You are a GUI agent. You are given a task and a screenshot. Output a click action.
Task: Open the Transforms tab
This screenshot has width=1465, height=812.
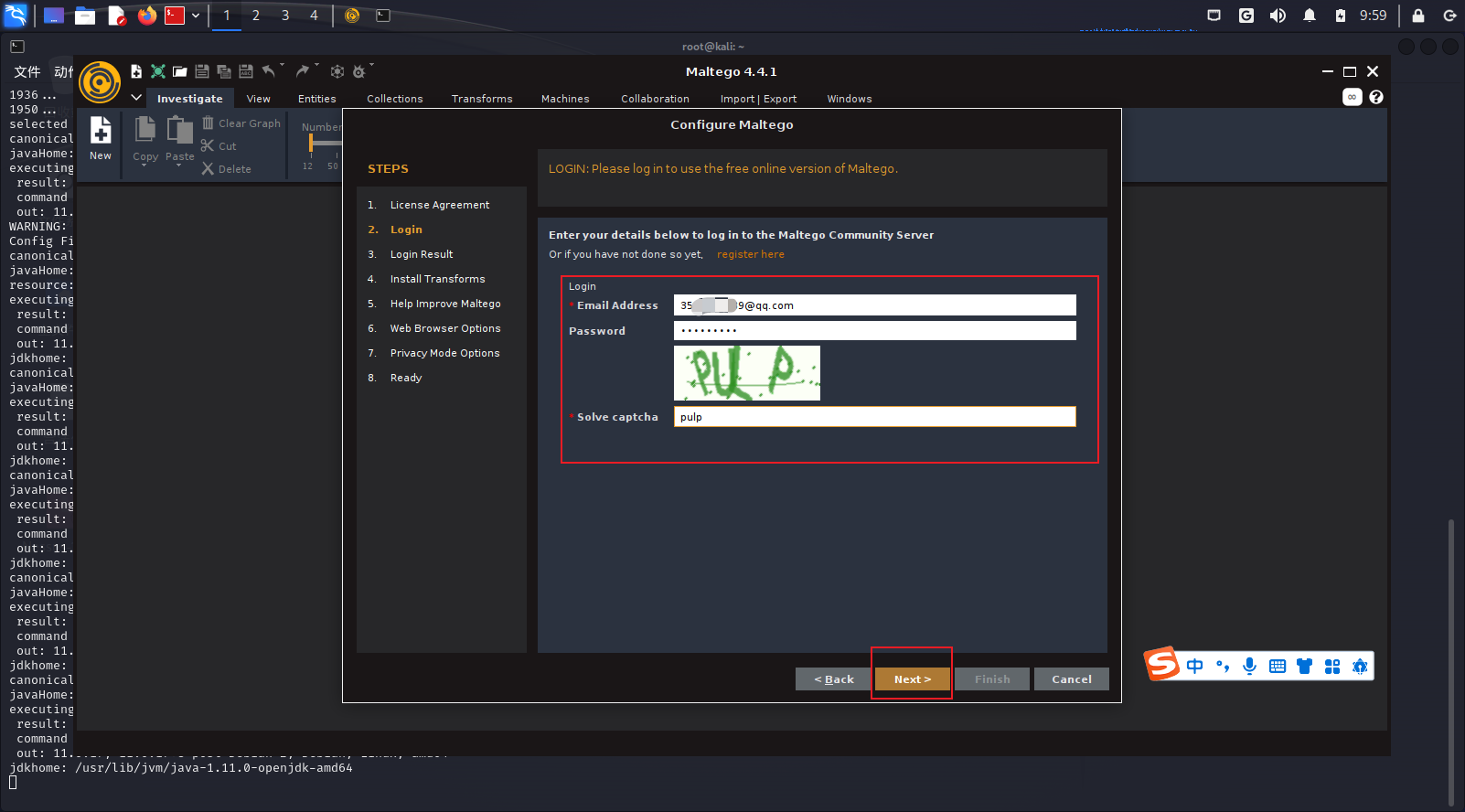pyautogui.click(x=482, y=99)
